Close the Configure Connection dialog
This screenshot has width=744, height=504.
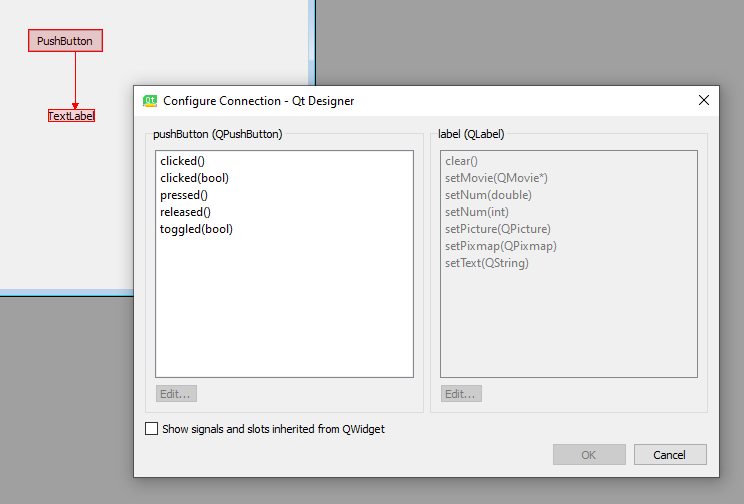[703, 100]
